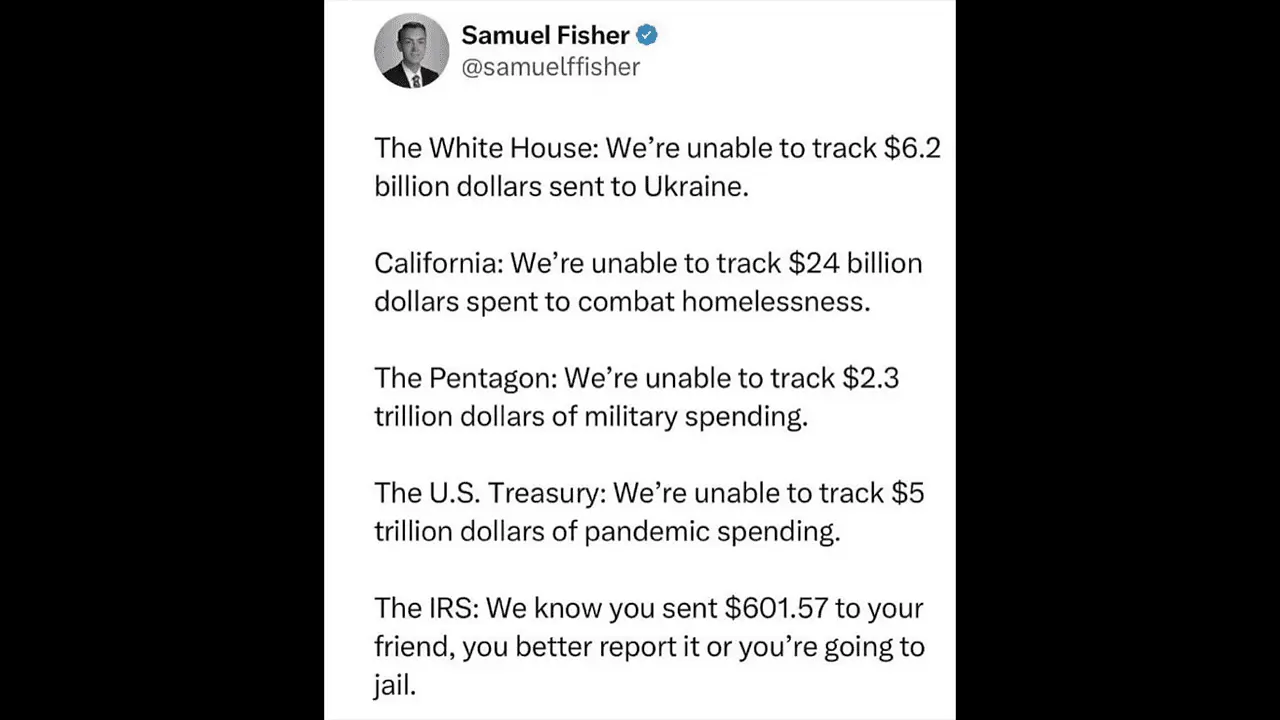Click the blue verified checkmark badge

point(647,35)
